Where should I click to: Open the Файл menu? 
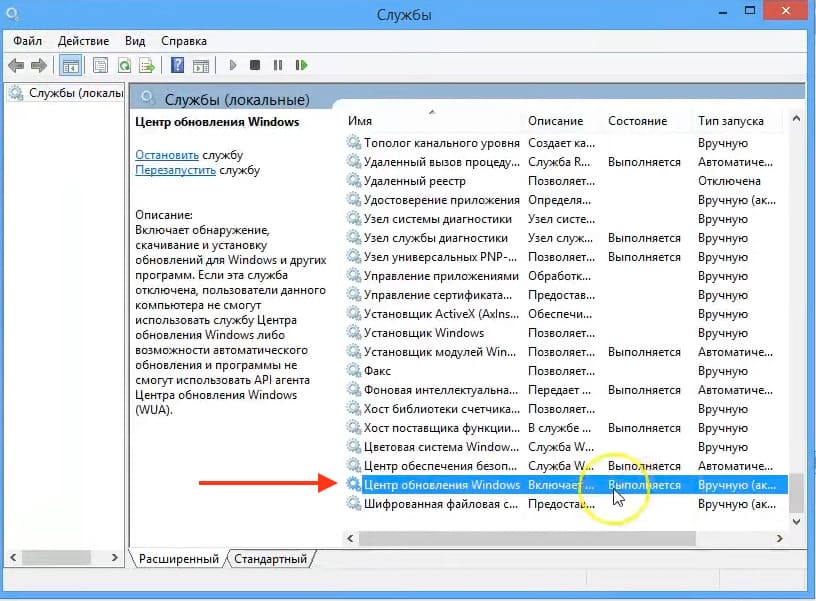coord(28,41)
